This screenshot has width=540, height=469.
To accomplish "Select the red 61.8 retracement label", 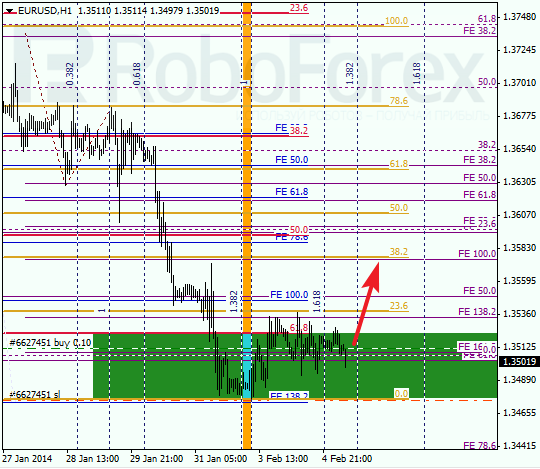I will [299, 327].
